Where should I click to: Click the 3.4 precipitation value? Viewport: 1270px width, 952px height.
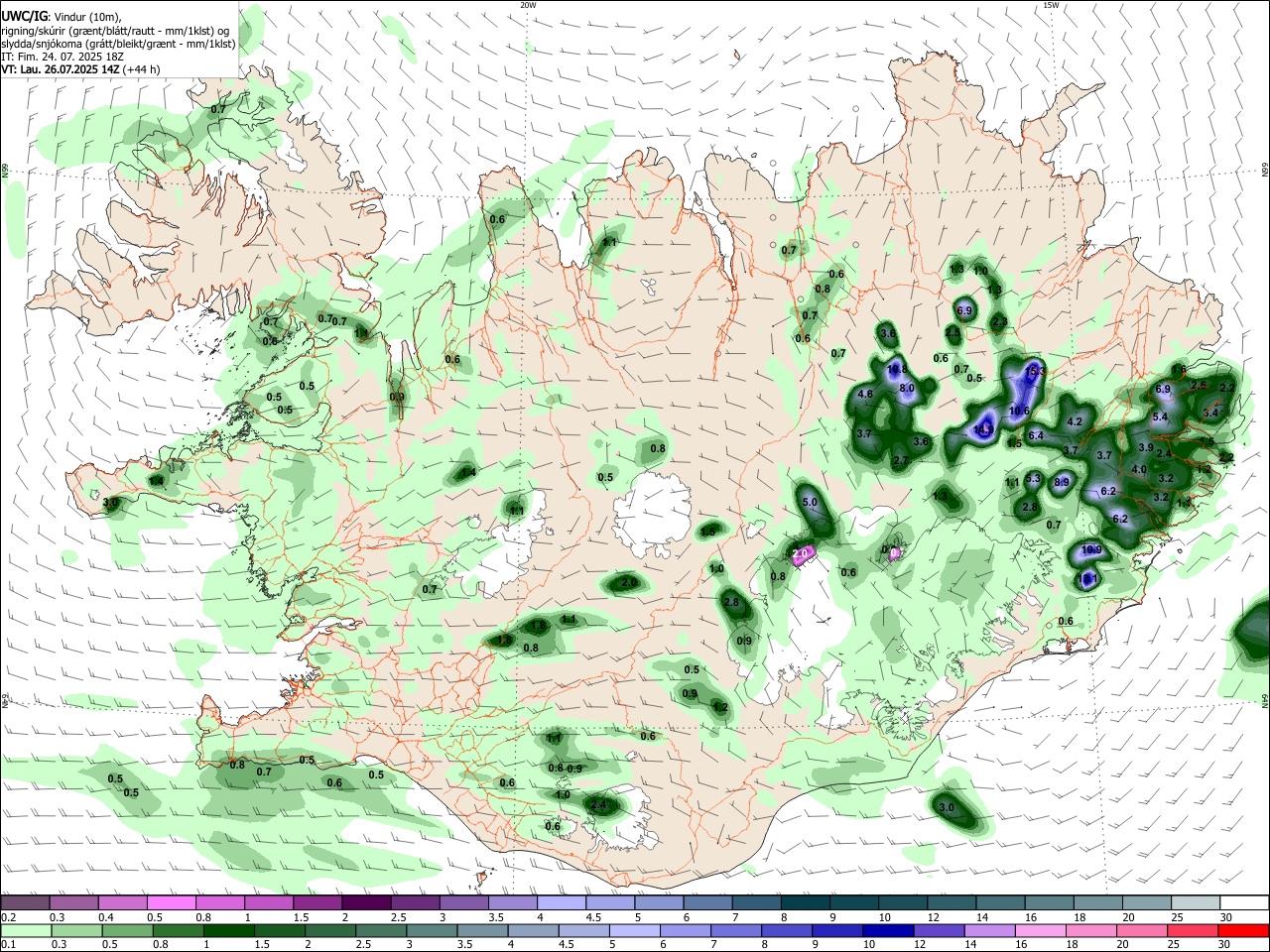coord(1209,413)
